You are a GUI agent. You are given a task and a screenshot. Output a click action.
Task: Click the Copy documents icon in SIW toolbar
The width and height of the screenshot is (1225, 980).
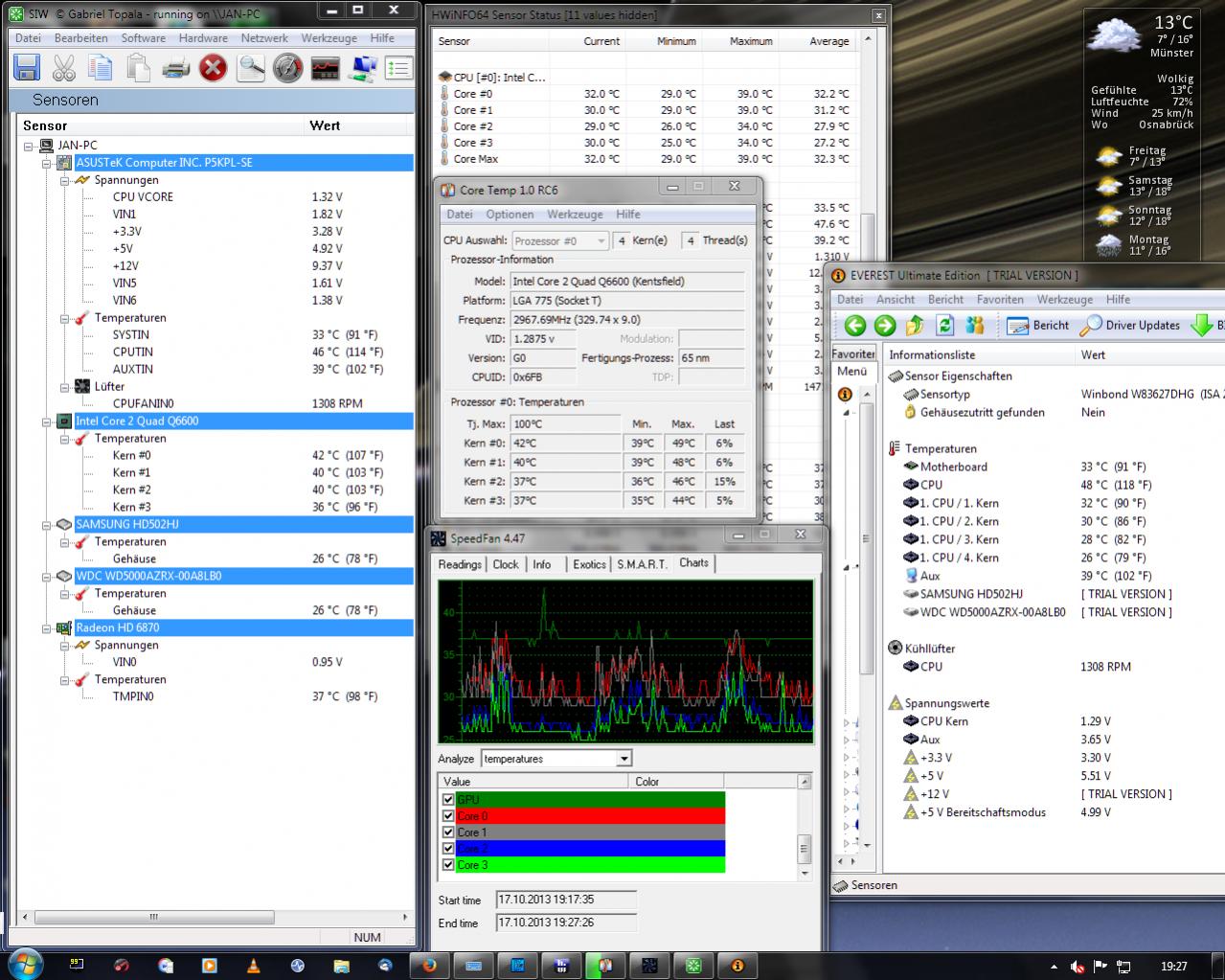[x=101, y=68]
